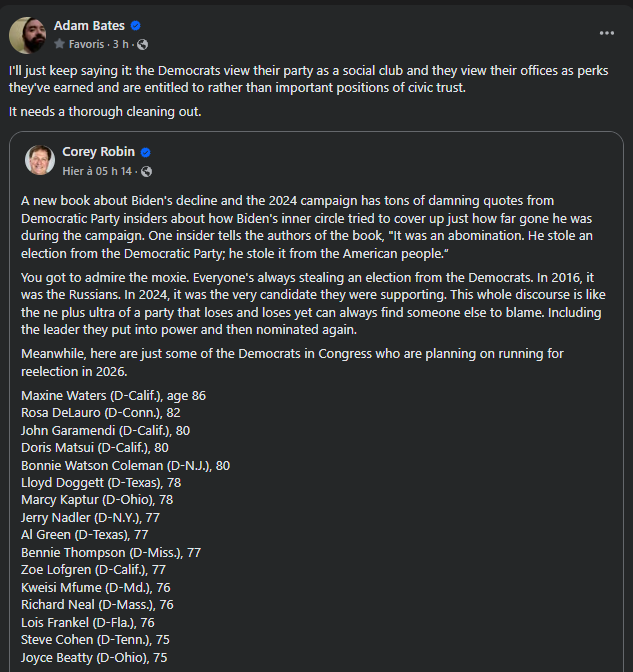Open Corey Robin's profile via his name

tap(99, 152)
